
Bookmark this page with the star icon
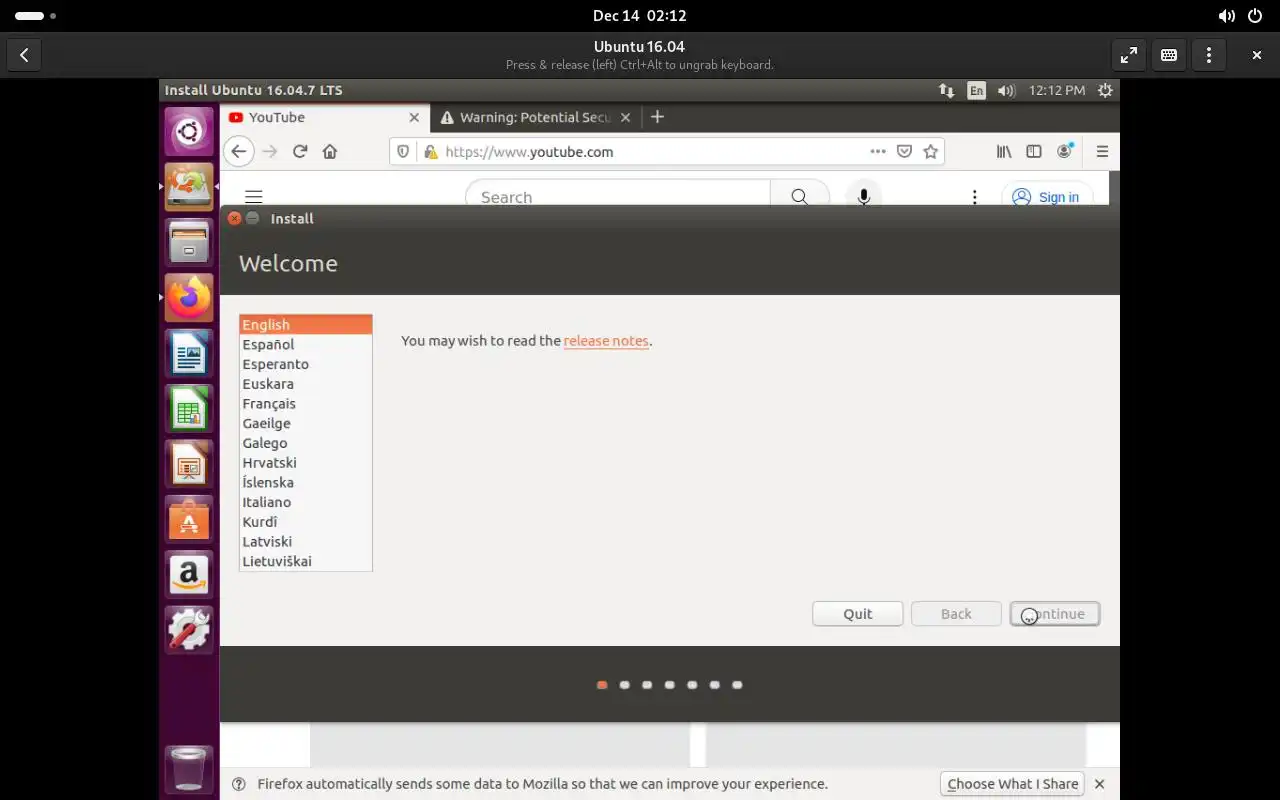coord(931,152)
